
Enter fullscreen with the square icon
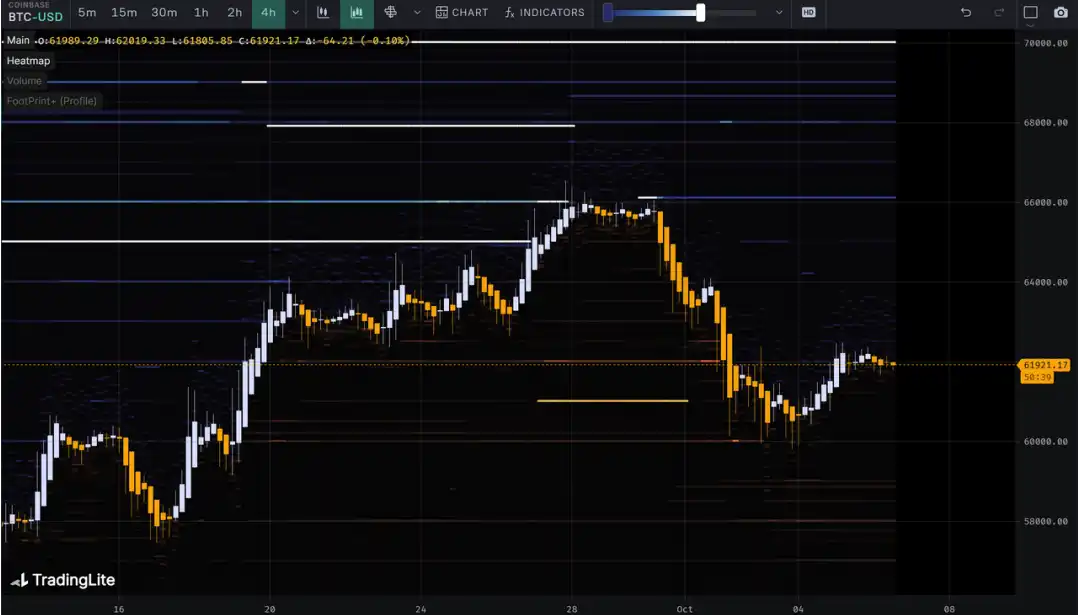1031,13
